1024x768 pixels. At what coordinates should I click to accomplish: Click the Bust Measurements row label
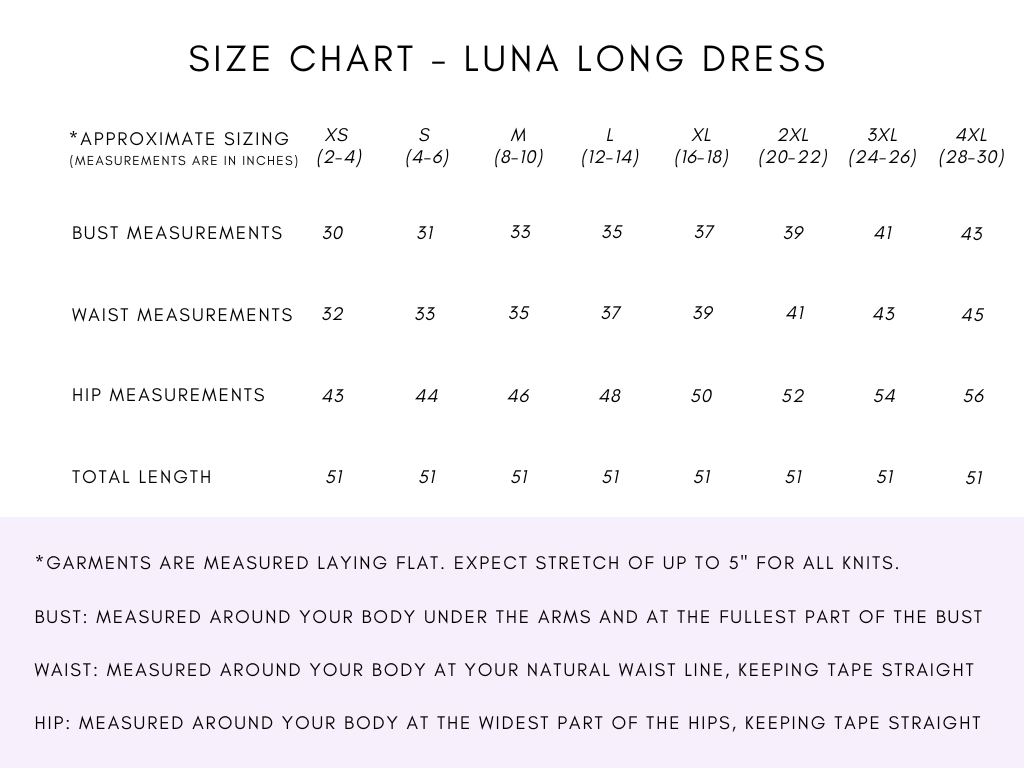coord(177,233)
